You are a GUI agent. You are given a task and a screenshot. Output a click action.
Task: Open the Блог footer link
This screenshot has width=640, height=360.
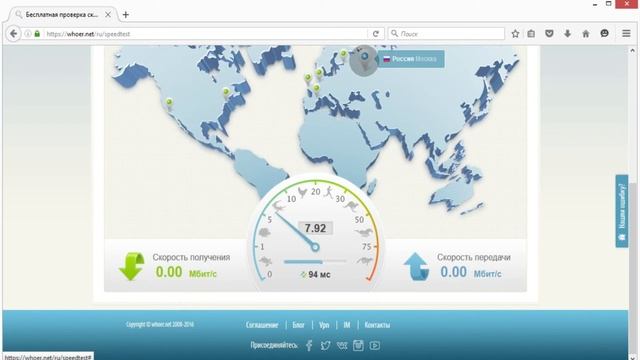tap(298, 325)
